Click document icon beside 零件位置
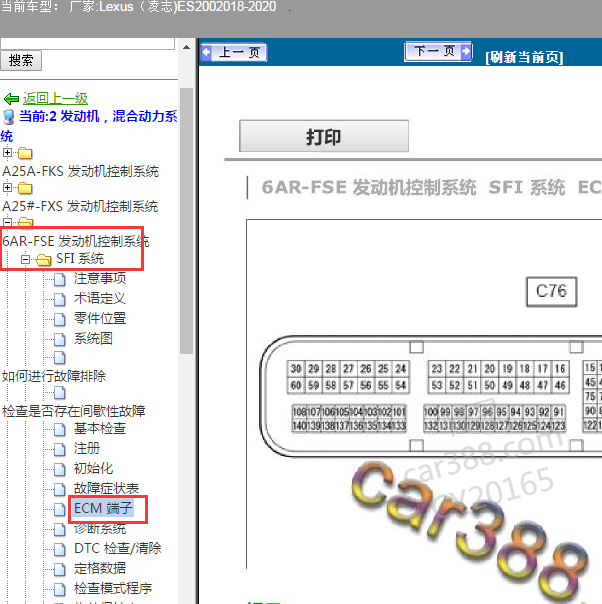 pyautogui.click(x=60, y=320)
